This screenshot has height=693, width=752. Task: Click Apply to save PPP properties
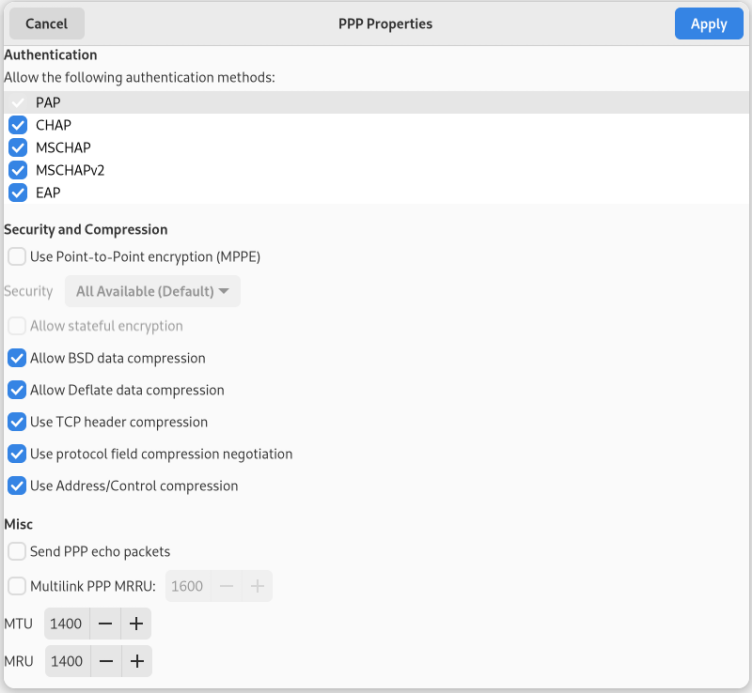(708, 24)
